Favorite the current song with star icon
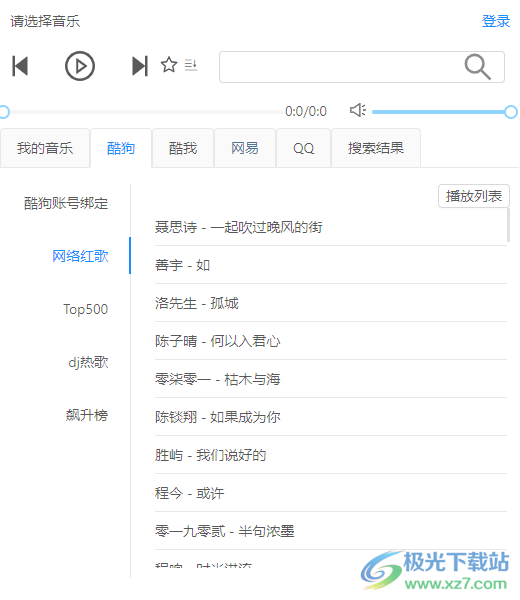The height and width of the screenshot is (600, 520). click(169, 65)
